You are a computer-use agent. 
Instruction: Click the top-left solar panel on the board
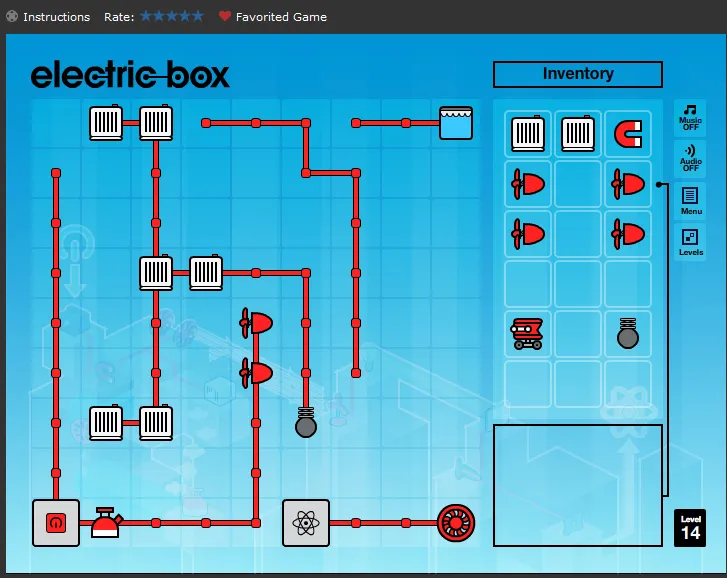pyautogui.click(x=106, y=122)
